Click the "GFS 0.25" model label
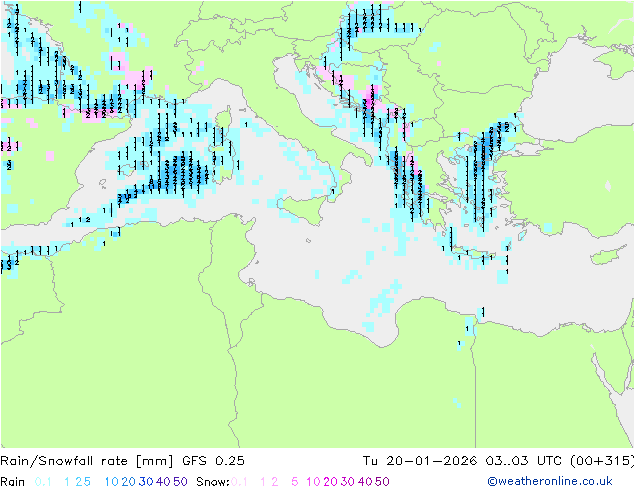The height and width of the screenshot is (490, 634). pos(213,461)
